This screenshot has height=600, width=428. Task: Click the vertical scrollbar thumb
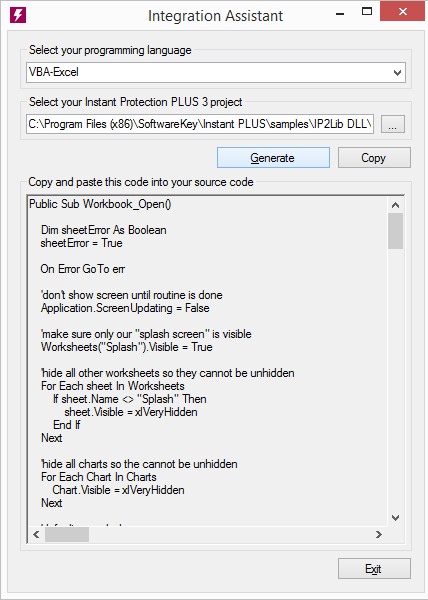click(x=395, y=231)
